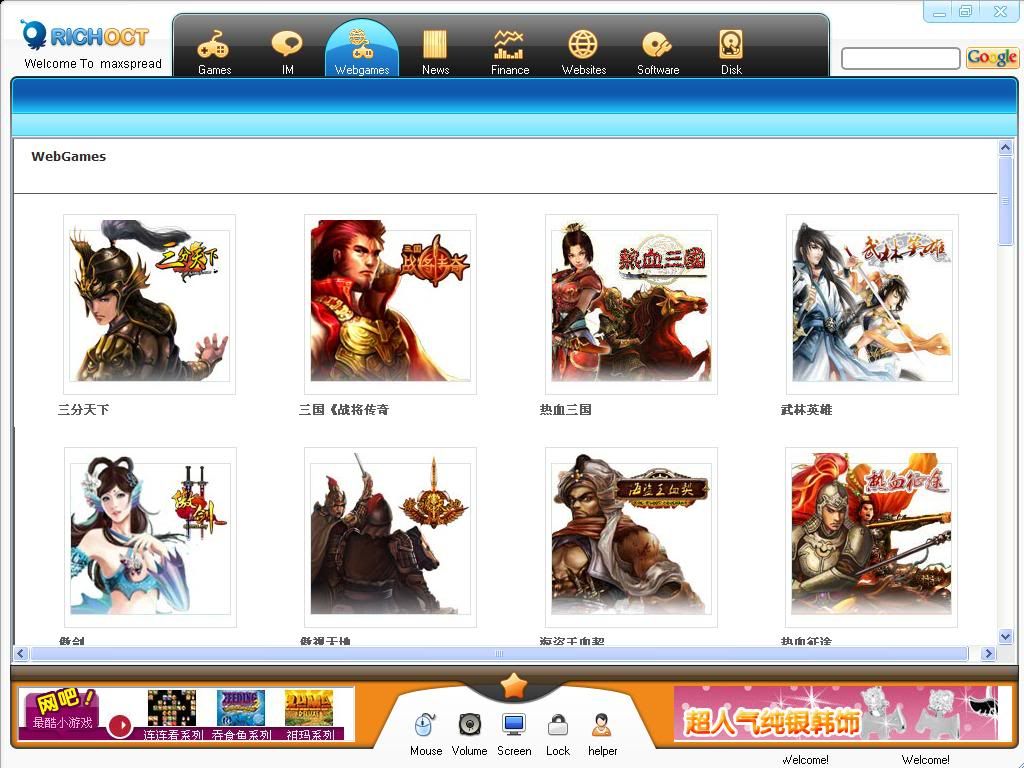Image resolution: width=1024 pixels, height=768 pixels.
Task: Select the News icon in top bar
Action: 435,46
